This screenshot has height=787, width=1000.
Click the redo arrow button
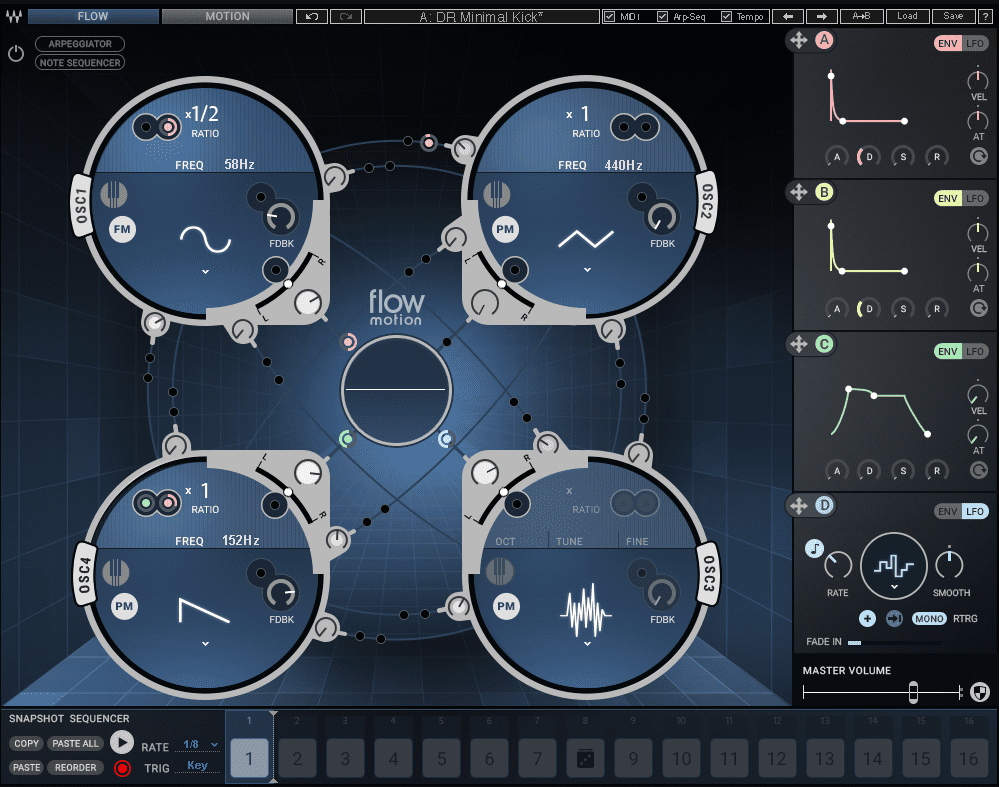[346, 17]
